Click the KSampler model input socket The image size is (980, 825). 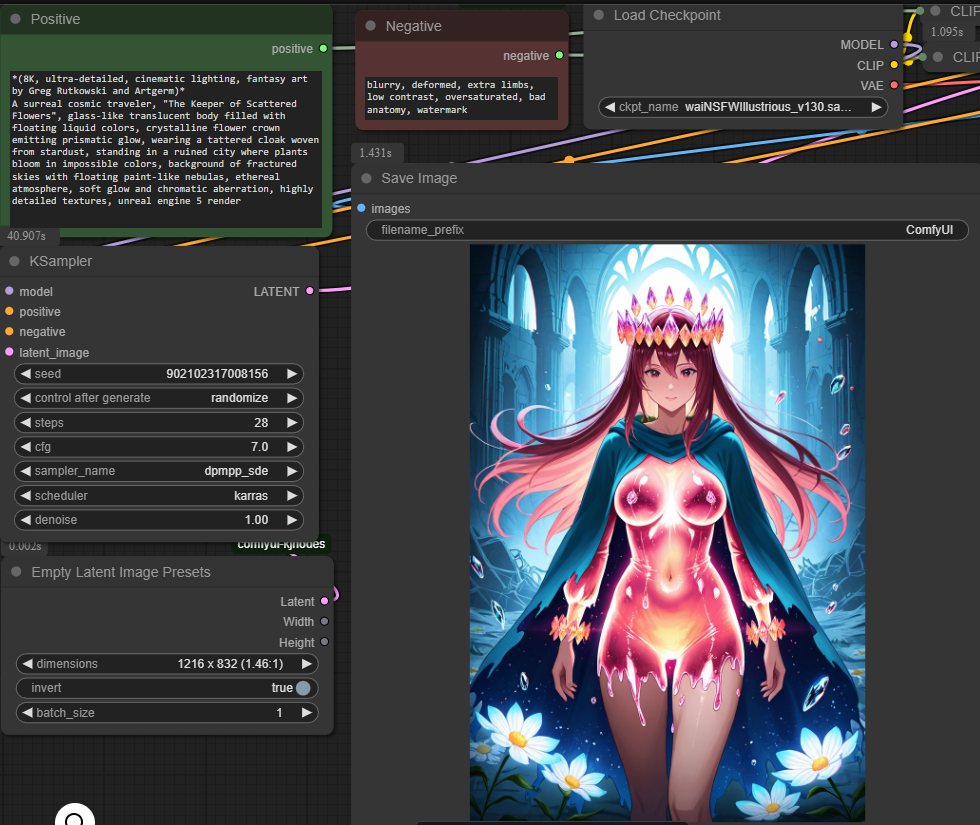[x=9, y=291]
